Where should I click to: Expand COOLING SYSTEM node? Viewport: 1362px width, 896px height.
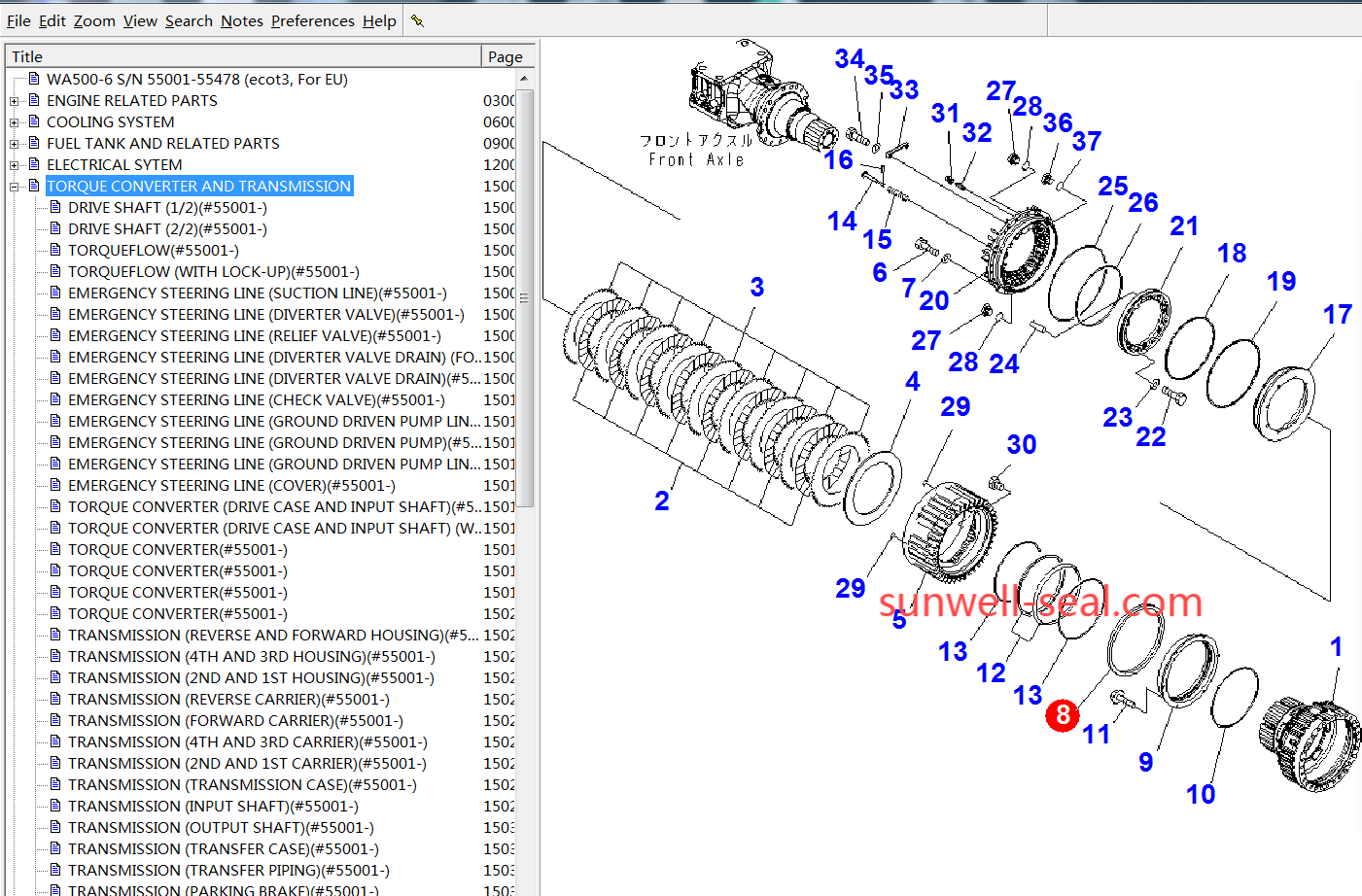pos(14,121)
